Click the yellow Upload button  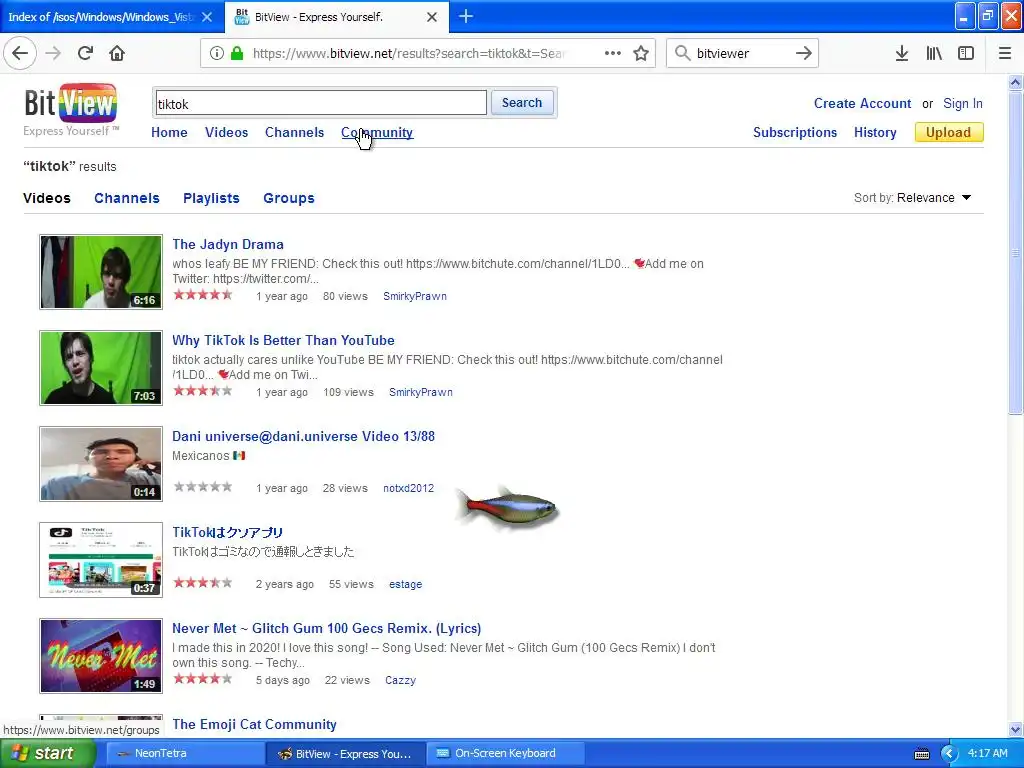point(949,133)
